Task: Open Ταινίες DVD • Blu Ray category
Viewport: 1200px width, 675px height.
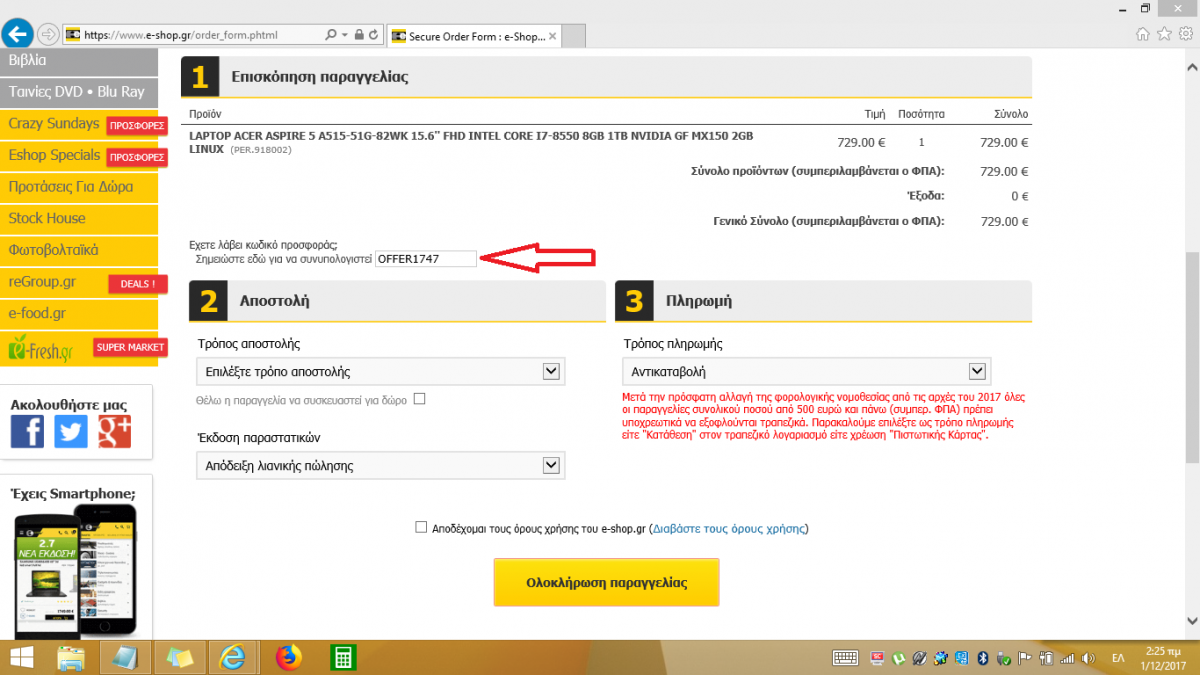Action: [79, 91]
